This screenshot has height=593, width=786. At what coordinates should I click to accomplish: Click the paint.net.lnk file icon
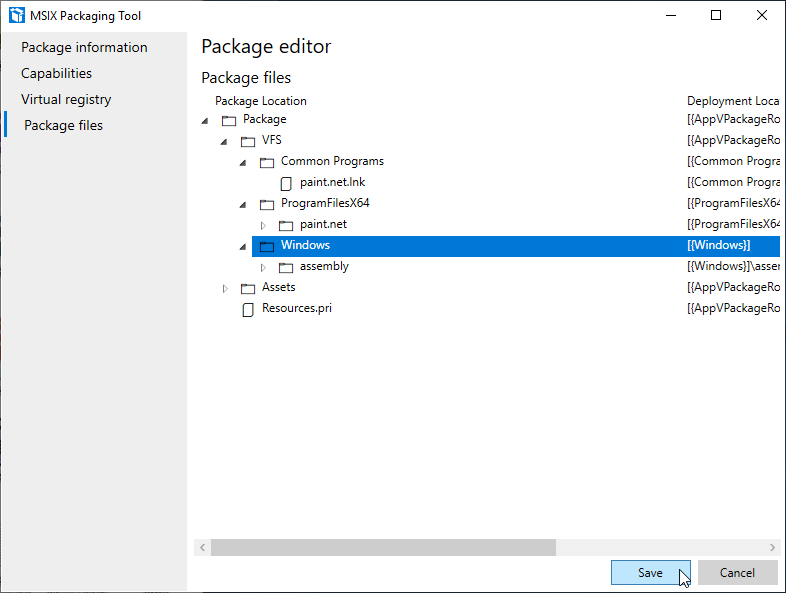point(286,183)
